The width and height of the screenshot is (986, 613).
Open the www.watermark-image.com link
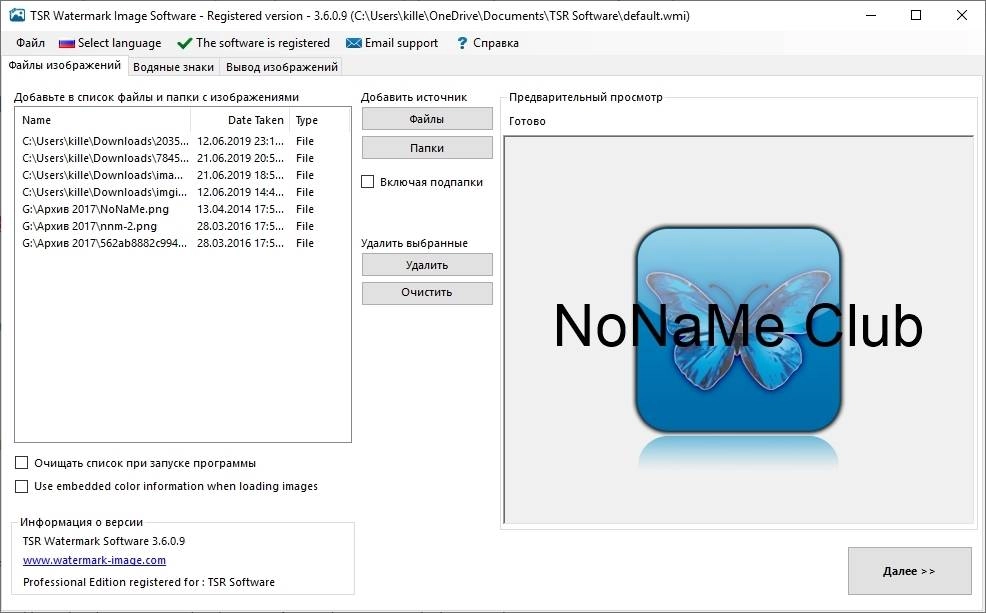pyautogui.click(x=94, y=560)
